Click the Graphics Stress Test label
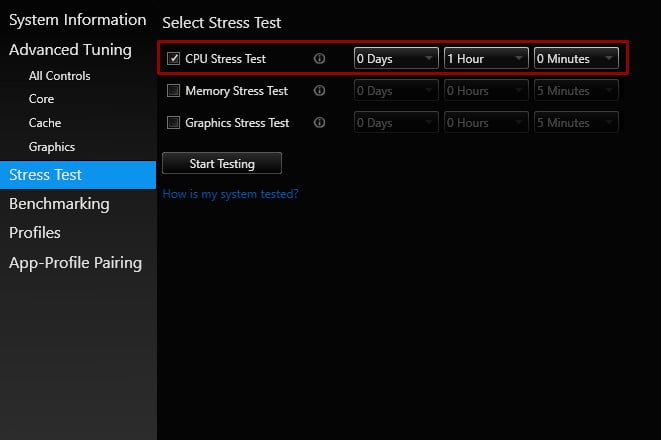Image resolution: width=661 pixels, height=440 pixels. (x=237, y=123)
